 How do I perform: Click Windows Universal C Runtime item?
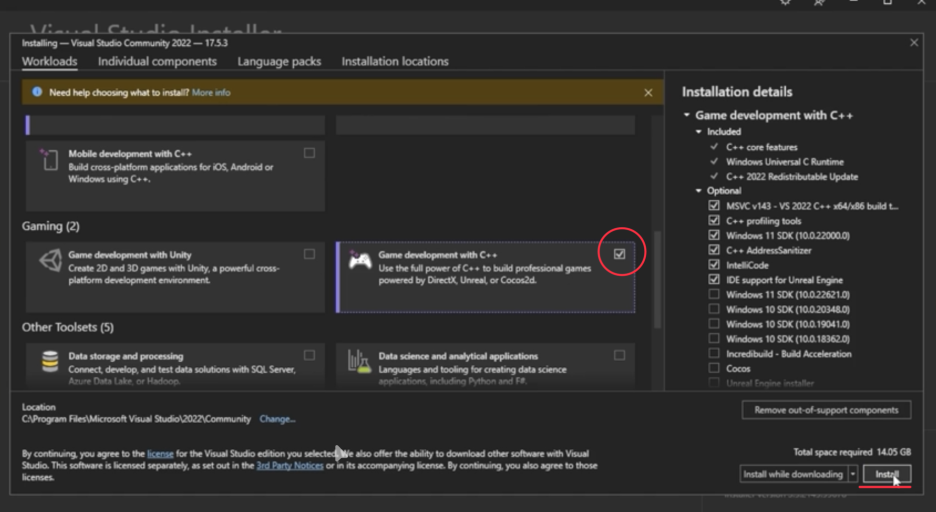click(x=785, y=162)
